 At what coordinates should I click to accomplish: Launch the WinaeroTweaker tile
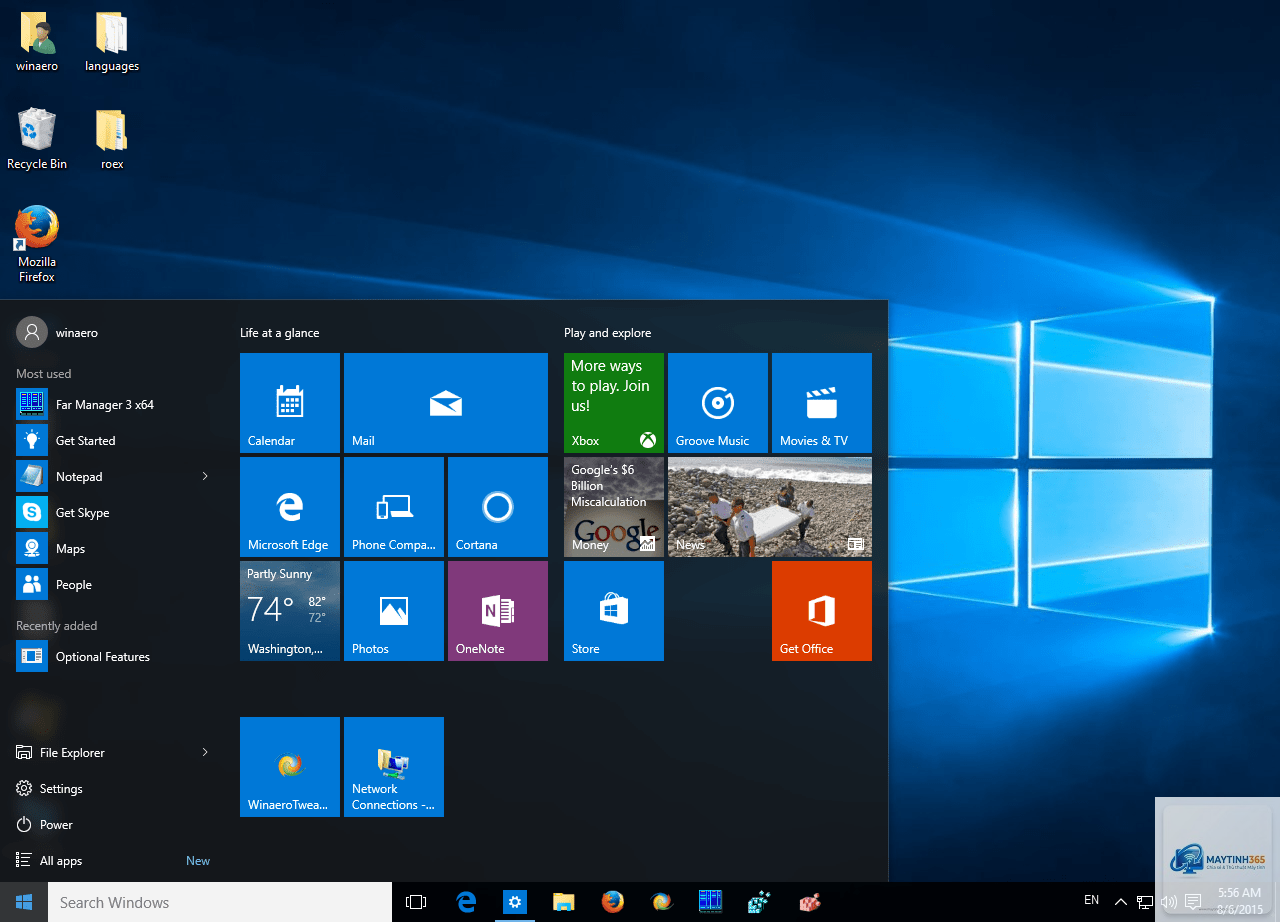290,767
